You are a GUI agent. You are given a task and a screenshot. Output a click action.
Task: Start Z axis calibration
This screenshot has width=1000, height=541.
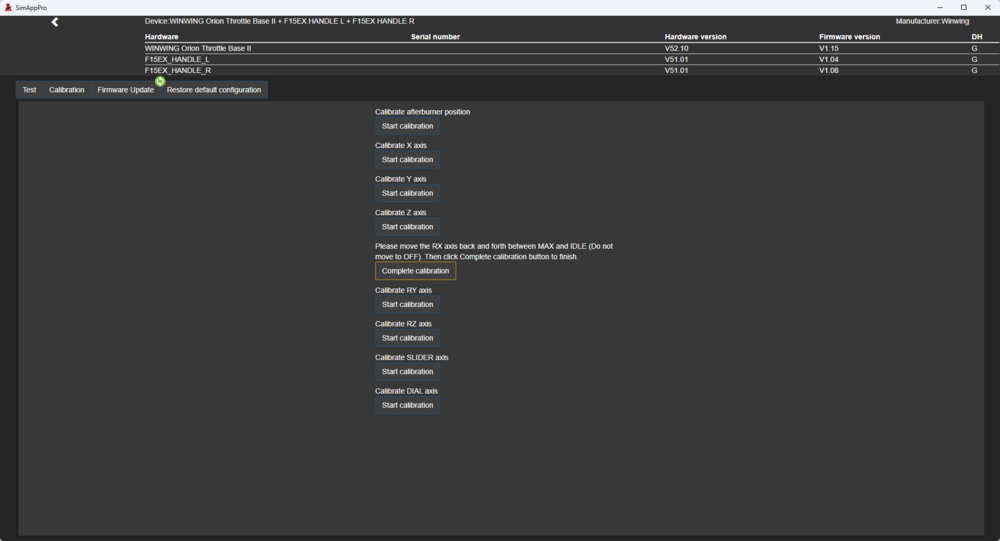point(407,227)
